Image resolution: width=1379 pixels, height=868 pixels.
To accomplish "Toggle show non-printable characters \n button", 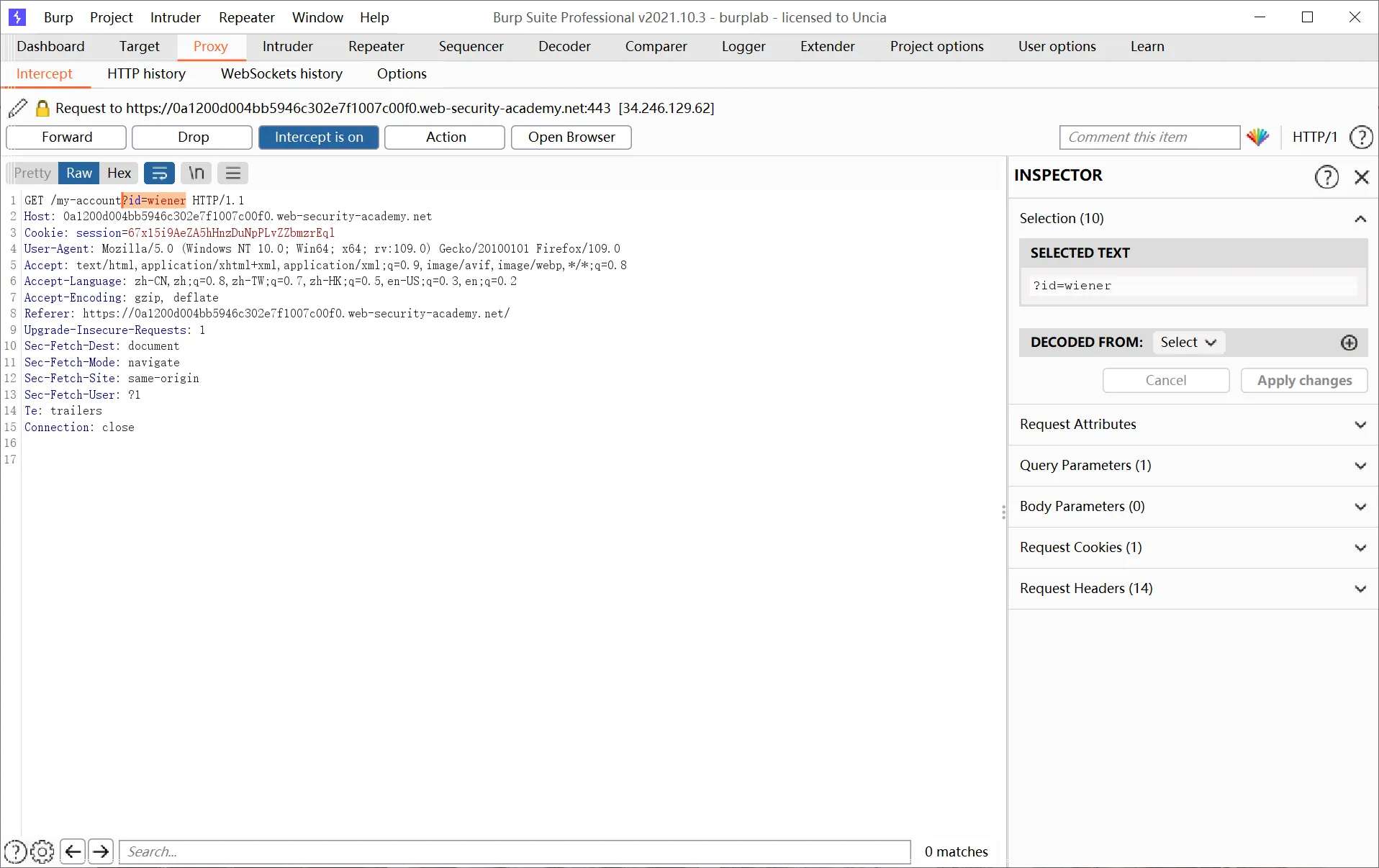I will [196, 173].
